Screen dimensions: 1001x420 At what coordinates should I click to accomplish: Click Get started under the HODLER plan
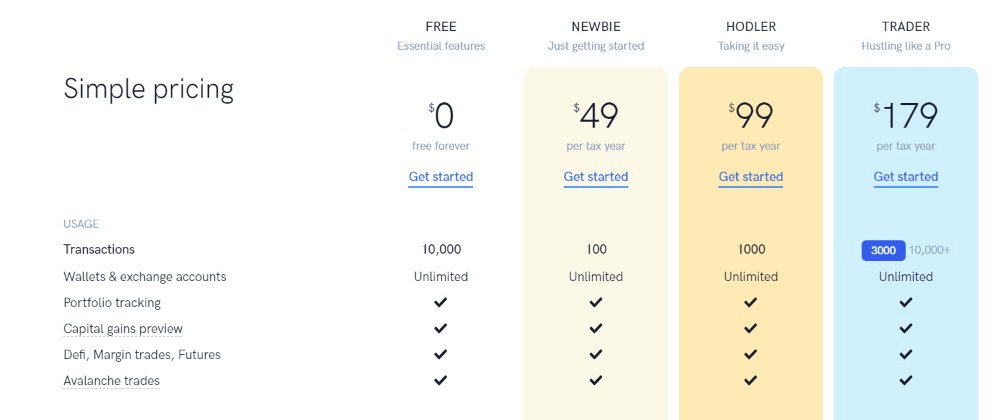click(751, 177)
